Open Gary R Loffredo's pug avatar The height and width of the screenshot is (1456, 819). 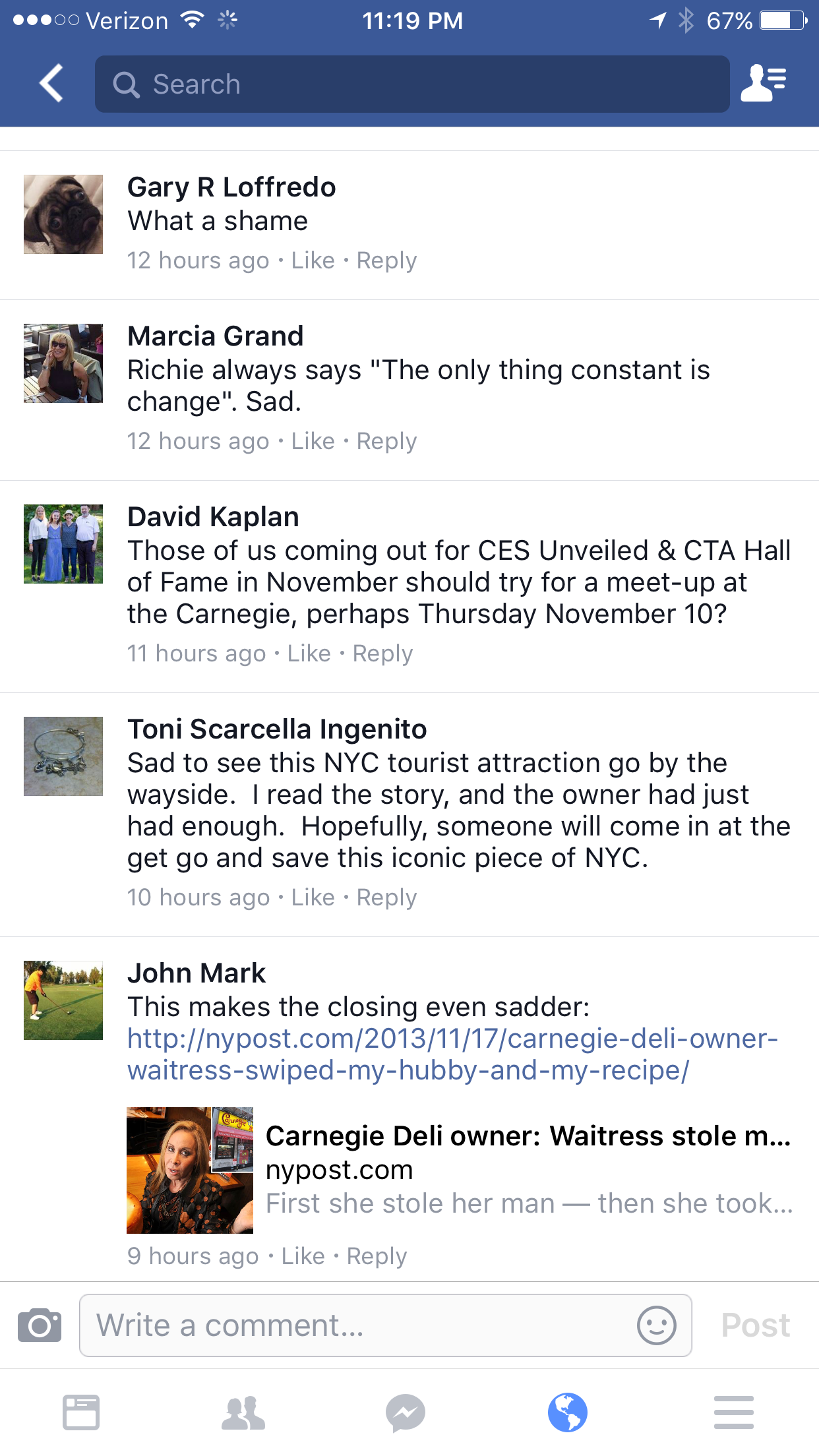pos(63,214)
